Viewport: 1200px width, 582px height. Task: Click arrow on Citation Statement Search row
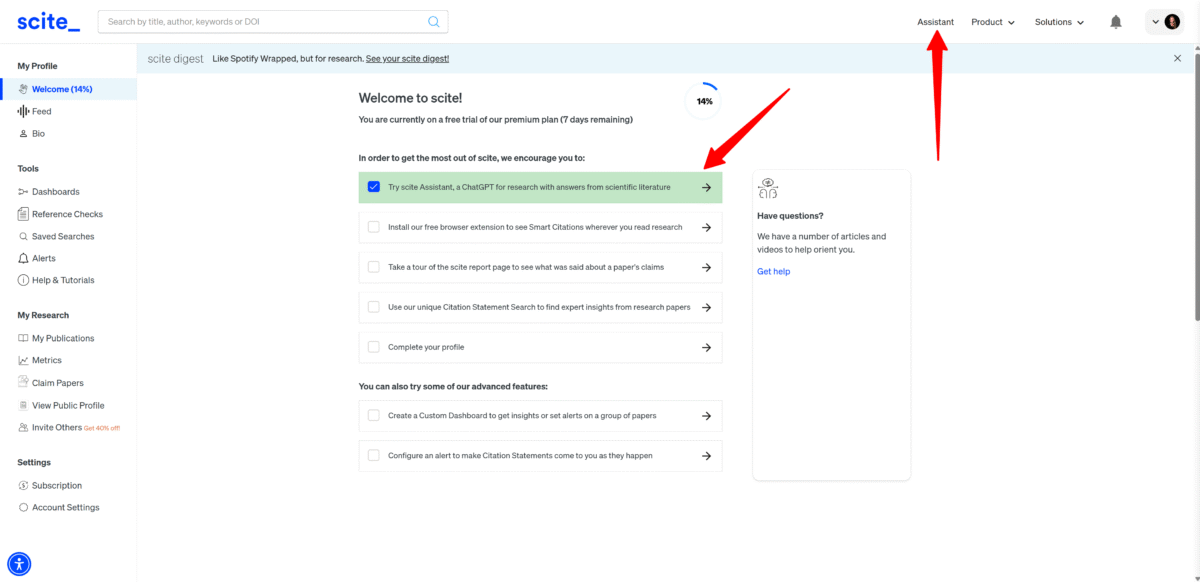[x=706, y=307]
